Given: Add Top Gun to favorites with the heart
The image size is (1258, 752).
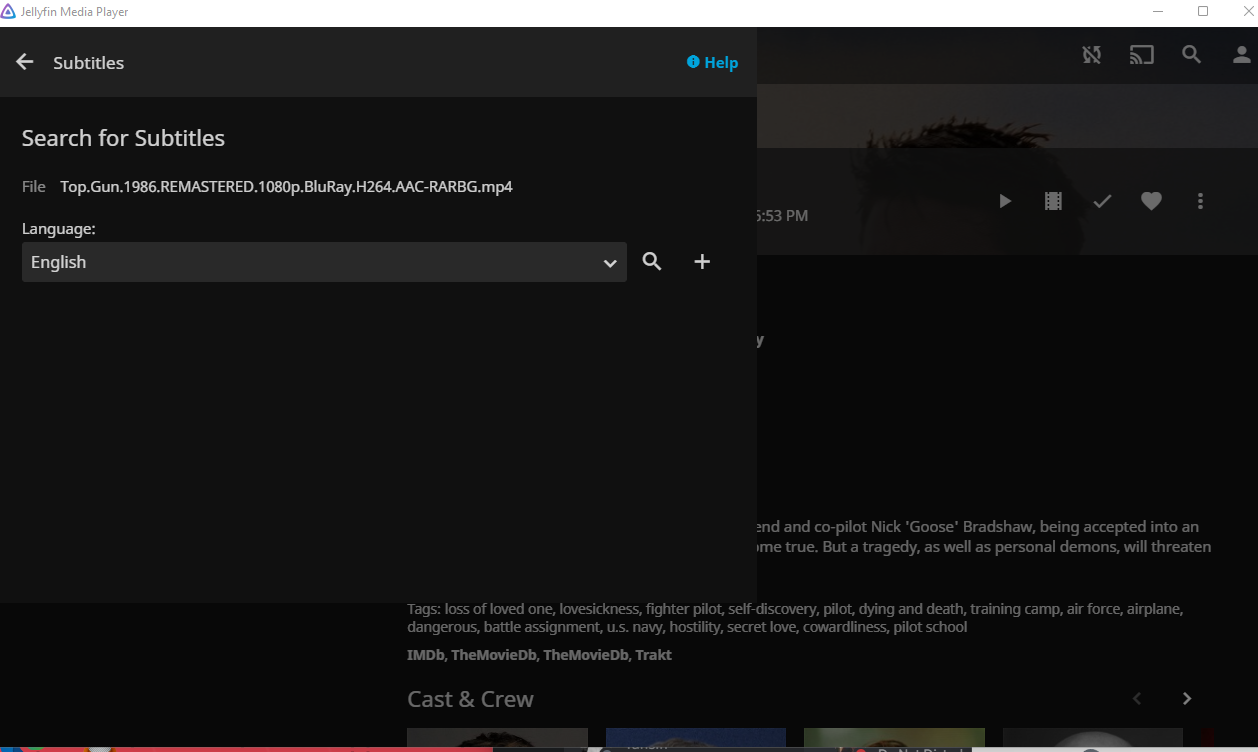Looking at the screenshot, I should 1151,200.
